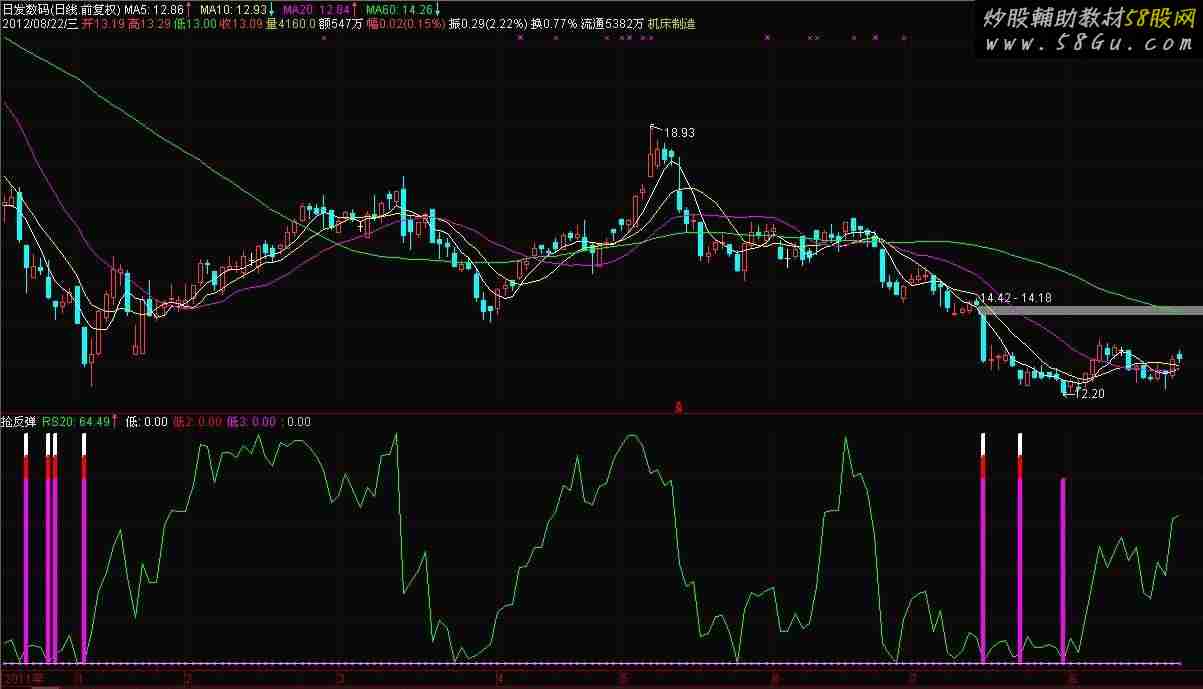Click the red info marker on divider

click(679, 406)
